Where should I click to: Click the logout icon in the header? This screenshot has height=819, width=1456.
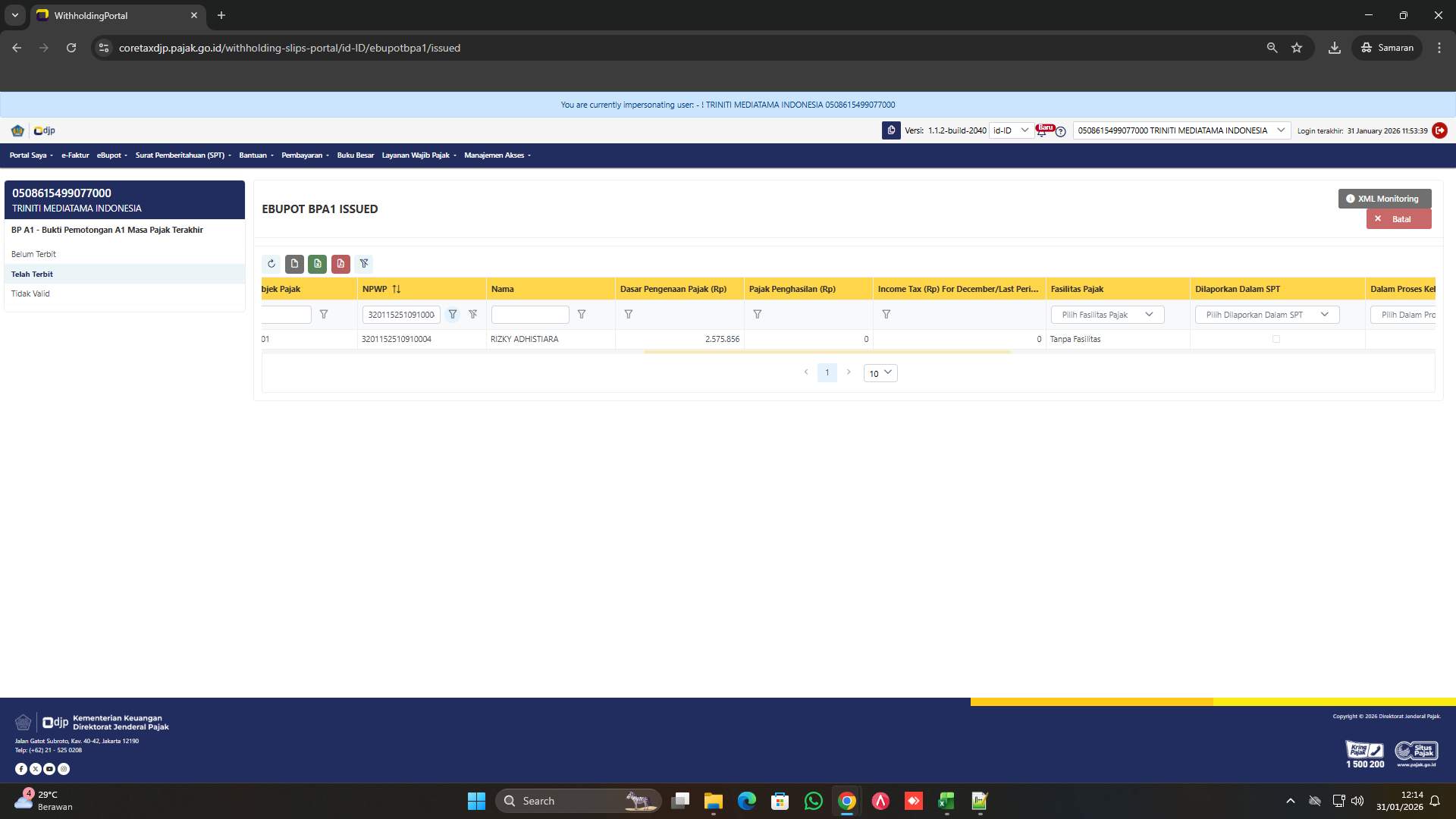(1440, 130)
